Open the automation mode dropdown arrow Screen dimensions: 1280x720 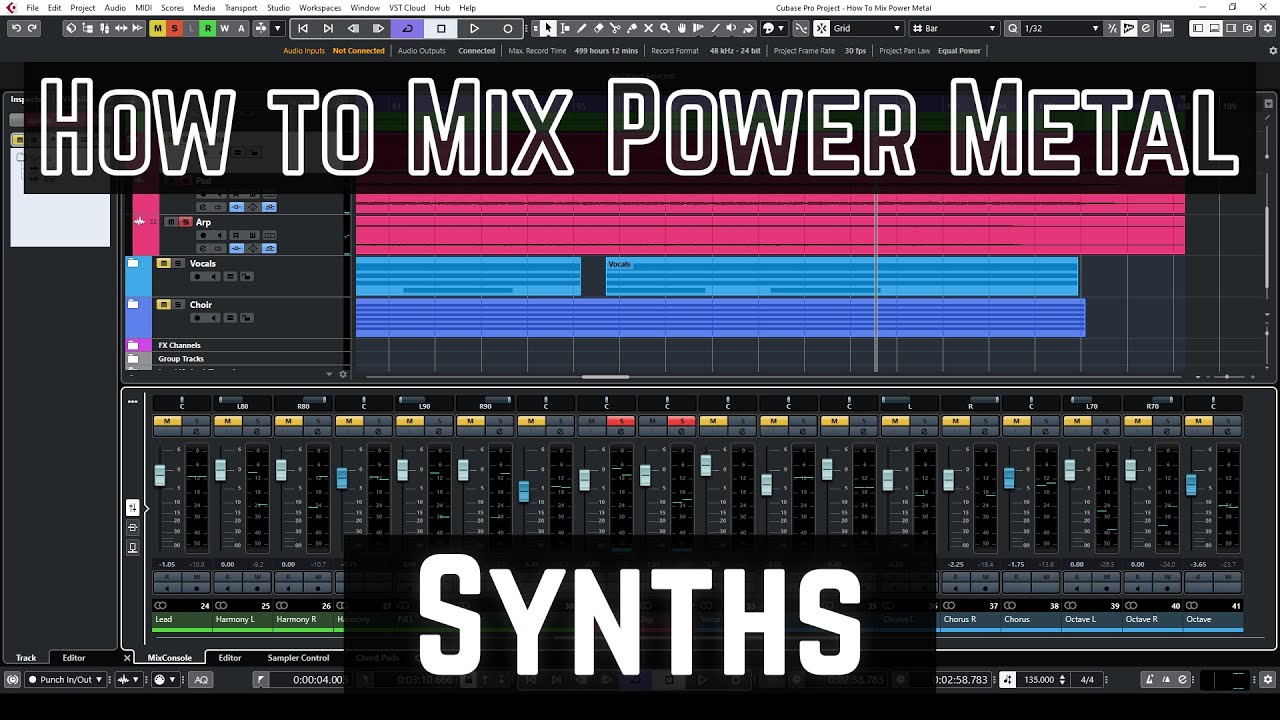pos(278,28)
